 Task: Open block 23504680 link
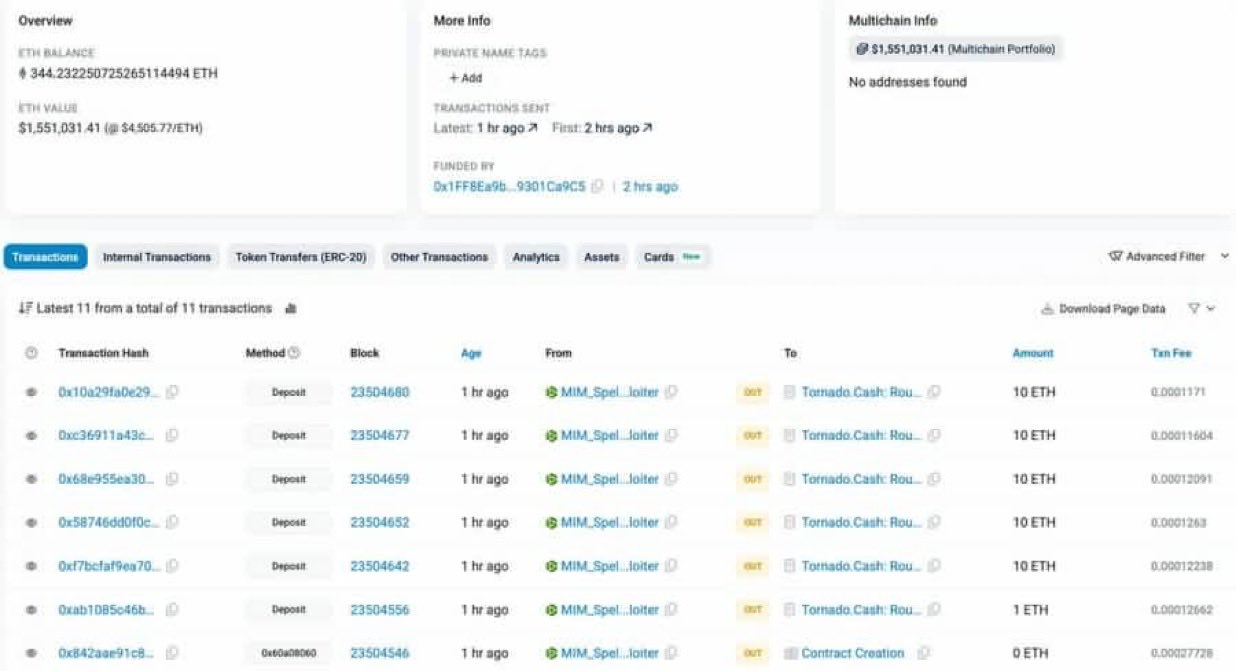point(379,392)
